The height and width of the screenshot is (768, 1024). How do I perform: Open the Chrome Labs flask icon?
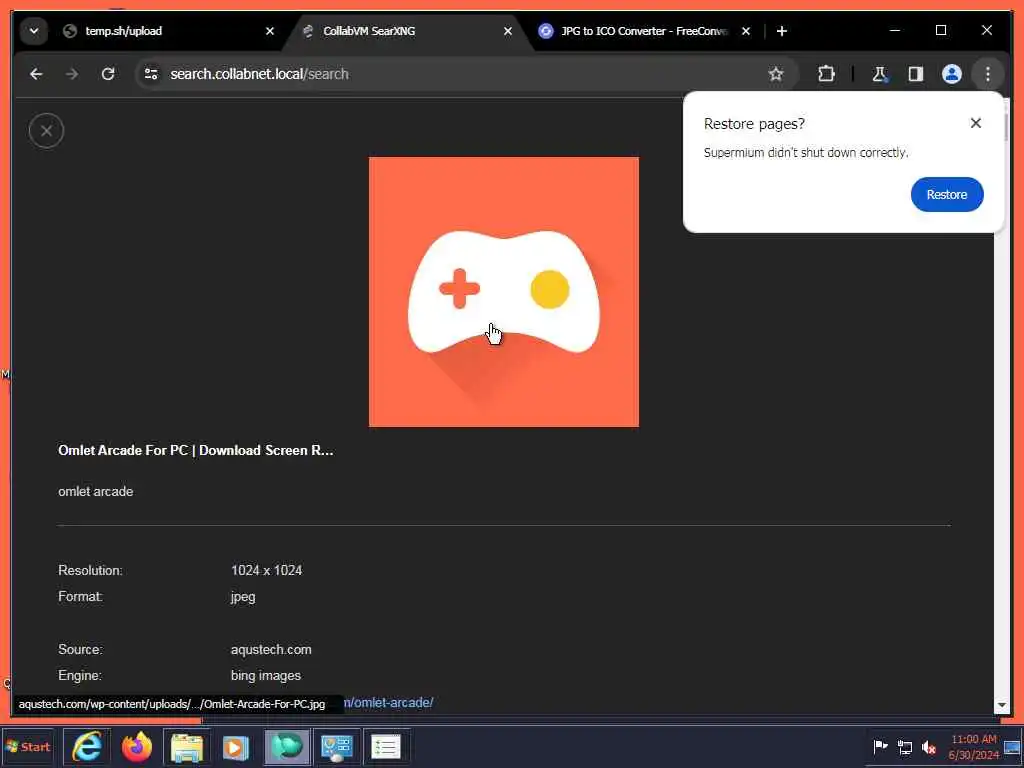880,74
